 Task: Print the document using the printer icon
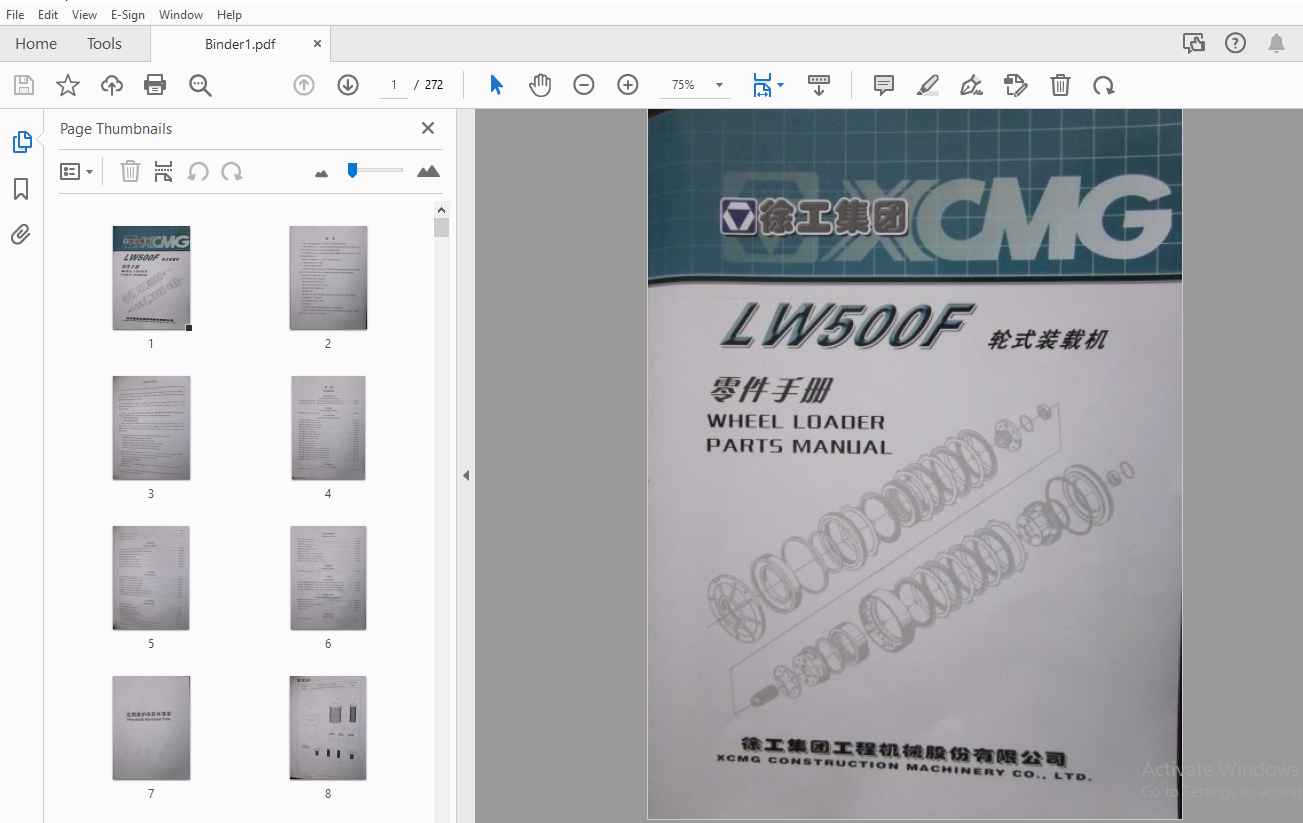click(155, 85)
